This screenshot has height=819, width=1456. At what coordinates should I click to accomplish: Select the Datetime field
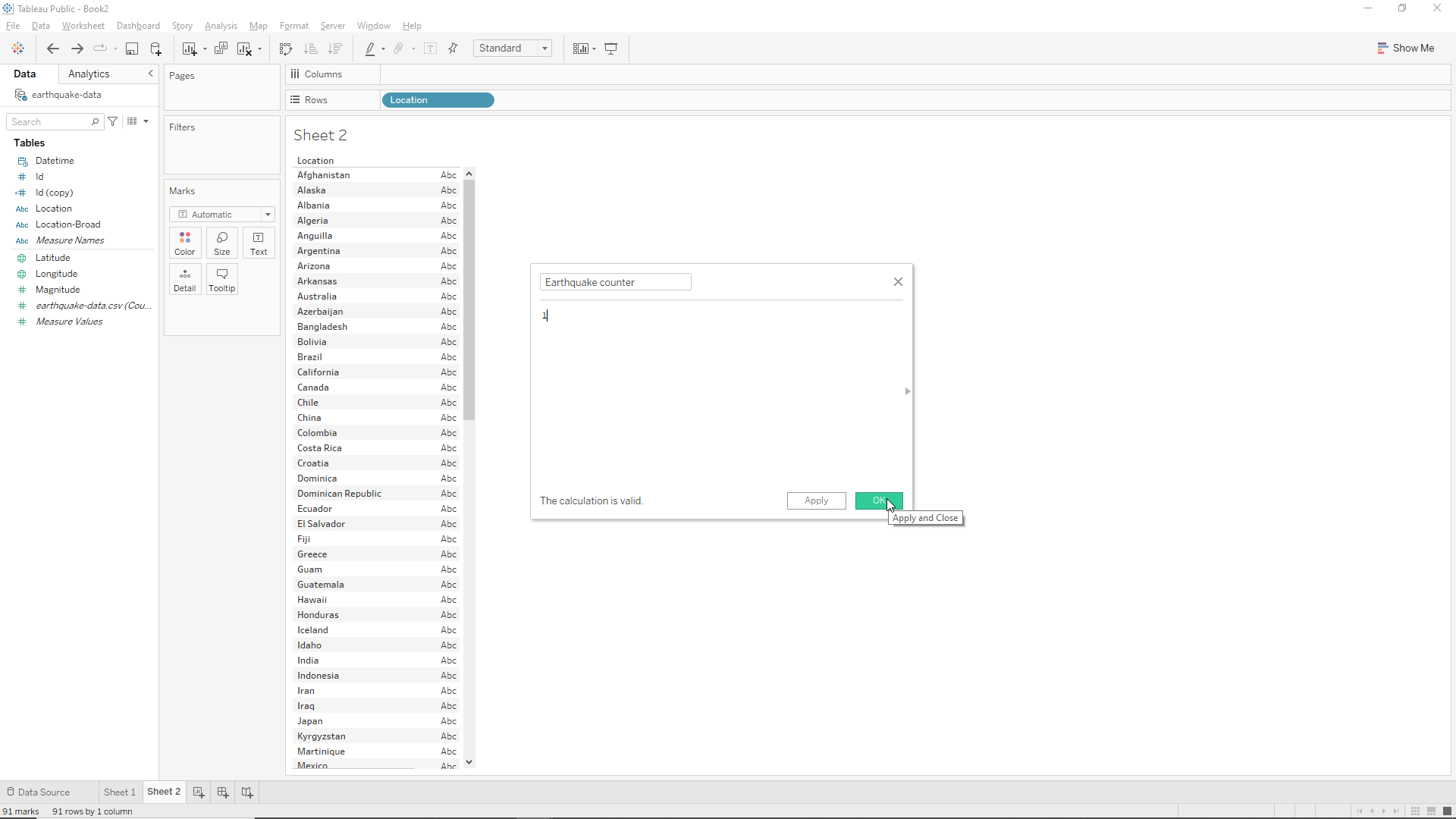[55, 161]
